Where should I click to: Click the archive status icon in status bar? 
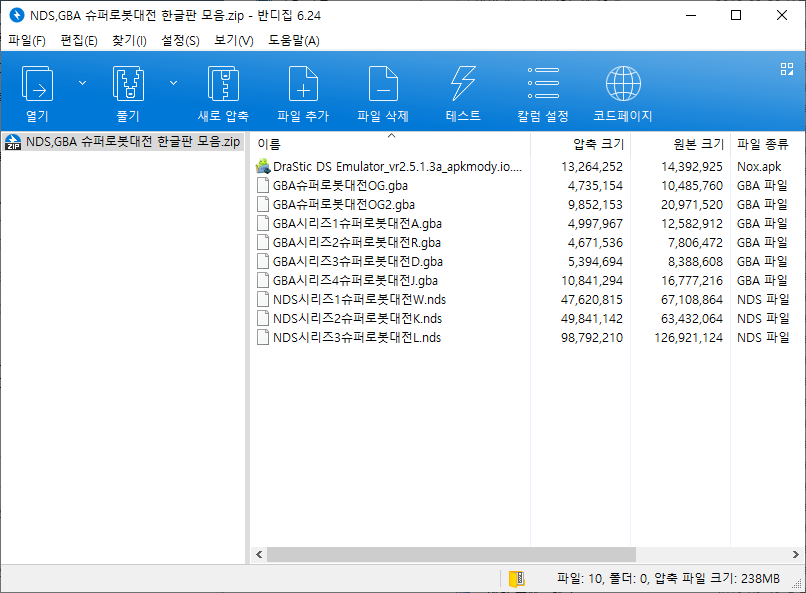point(516,578)
